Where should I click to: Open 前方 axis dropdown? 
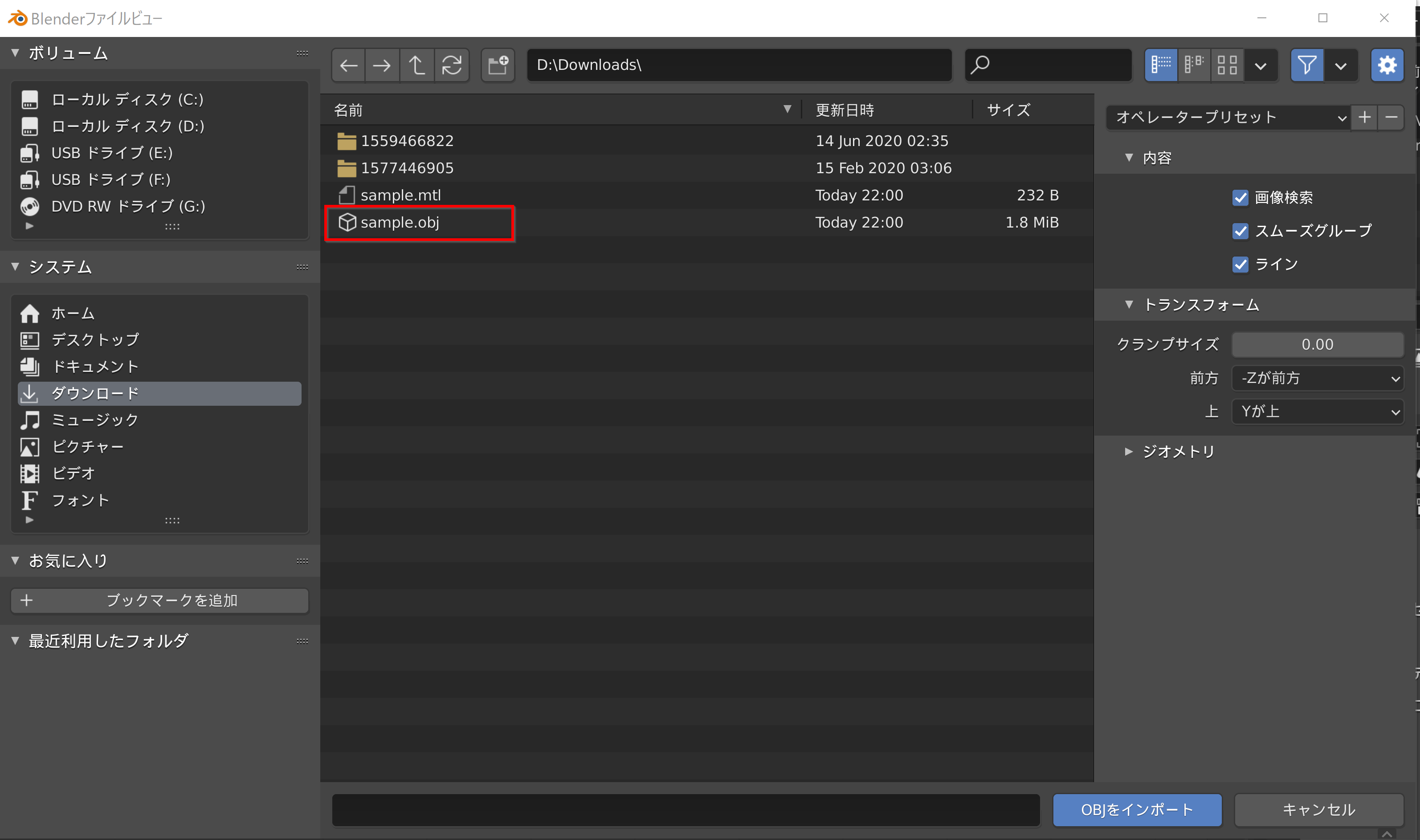pos(1318,378)
